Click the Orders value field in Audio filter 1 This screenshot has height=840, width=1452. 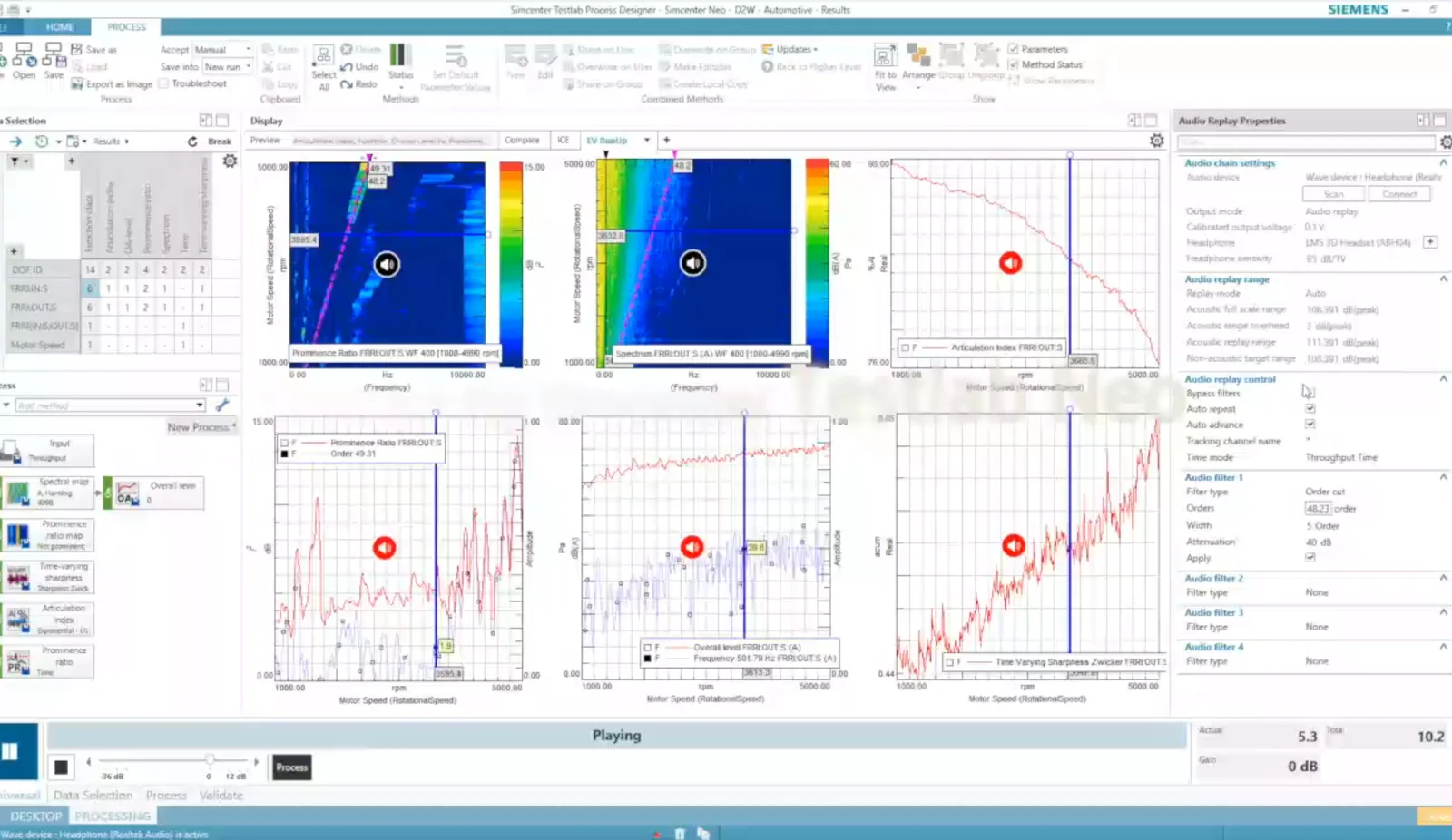pos(1319,509)
